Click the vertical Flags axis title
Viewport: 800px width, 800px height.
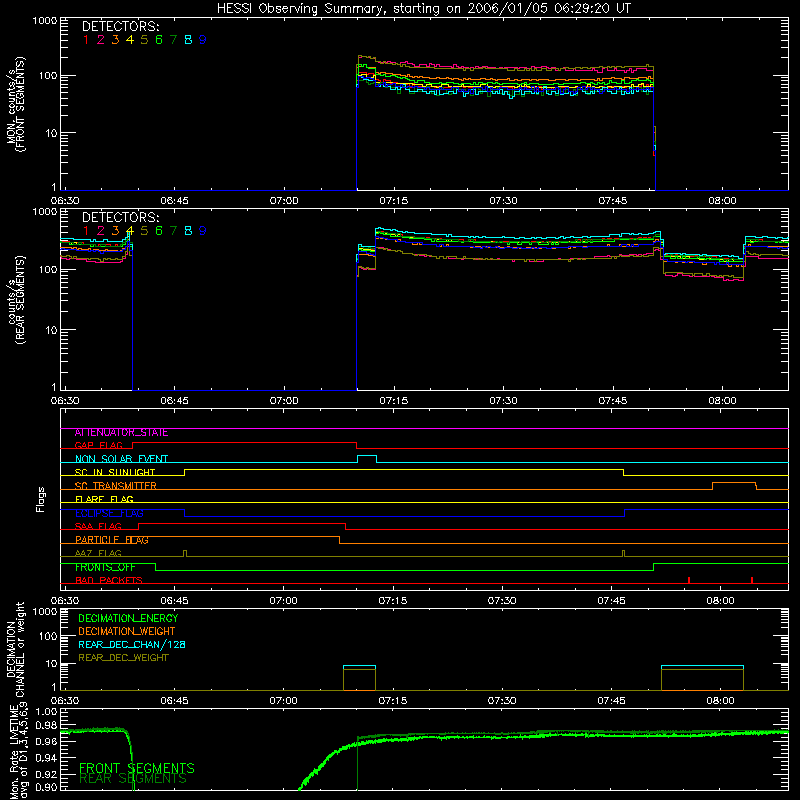(41, 500)
